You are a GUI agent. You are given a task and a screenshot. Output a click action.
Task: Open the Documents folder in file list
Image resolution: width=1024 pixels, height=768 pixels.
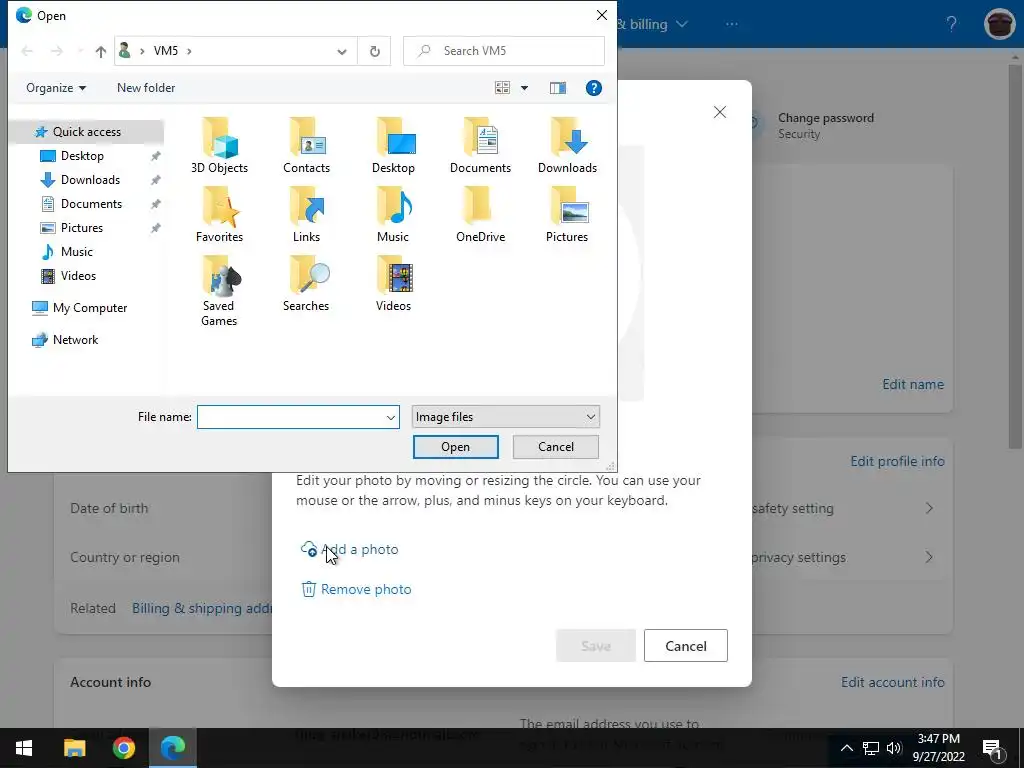[480, 146]
